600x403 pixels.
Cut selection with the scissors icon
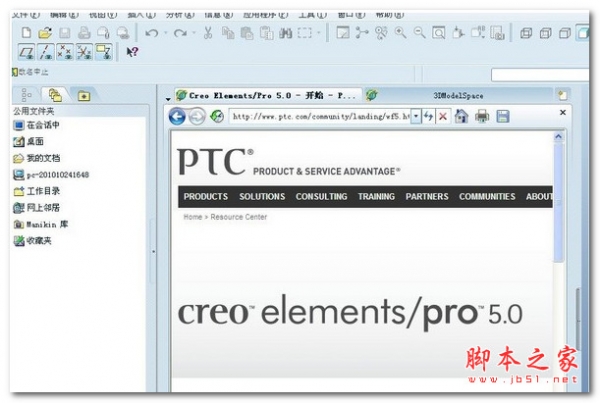click(208, 33)
